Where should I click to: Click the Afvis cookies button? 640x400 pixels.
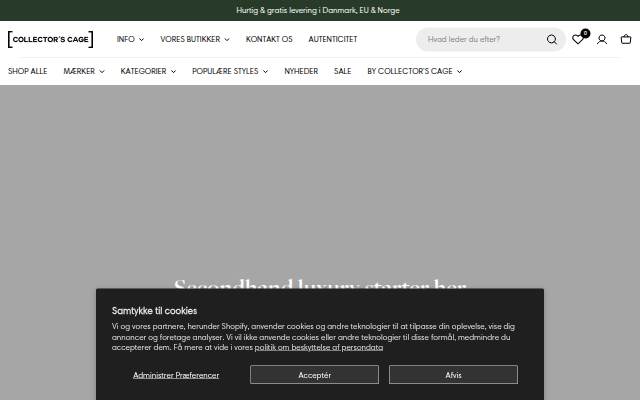pyautogui.click(x=453, y=375)
